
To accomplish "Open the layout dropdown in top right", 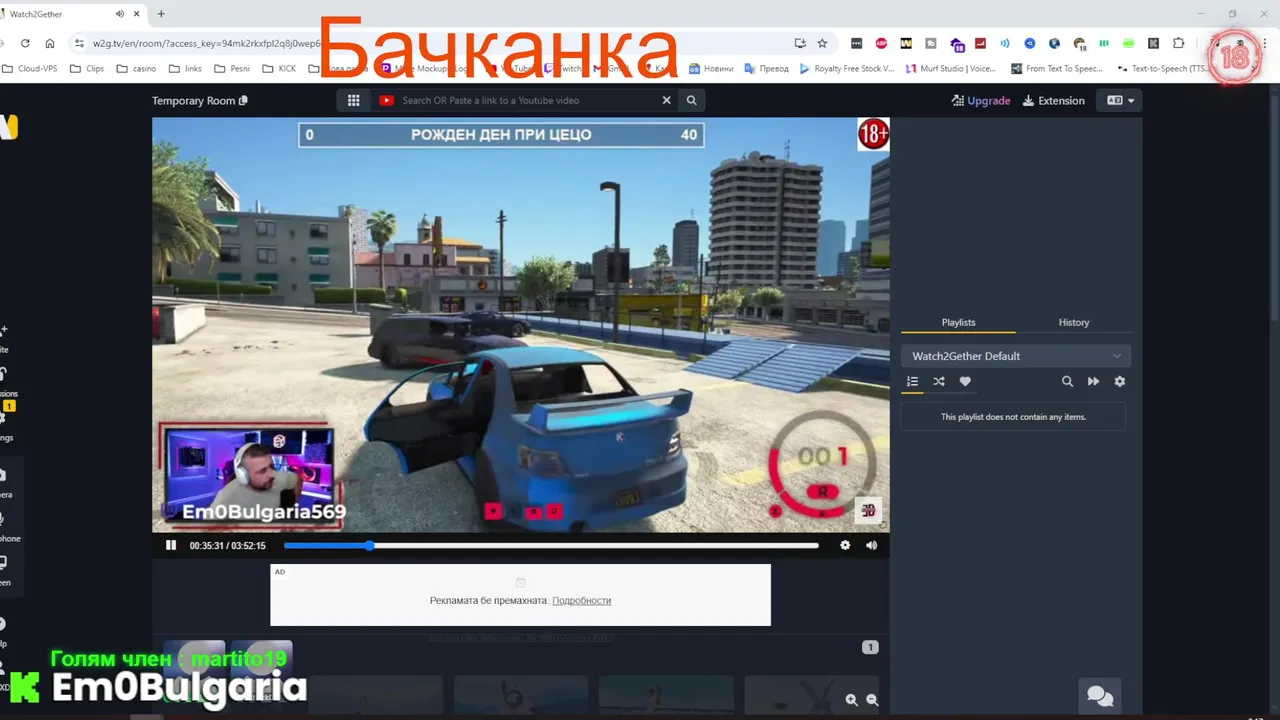I will [x=1120, y=100].
